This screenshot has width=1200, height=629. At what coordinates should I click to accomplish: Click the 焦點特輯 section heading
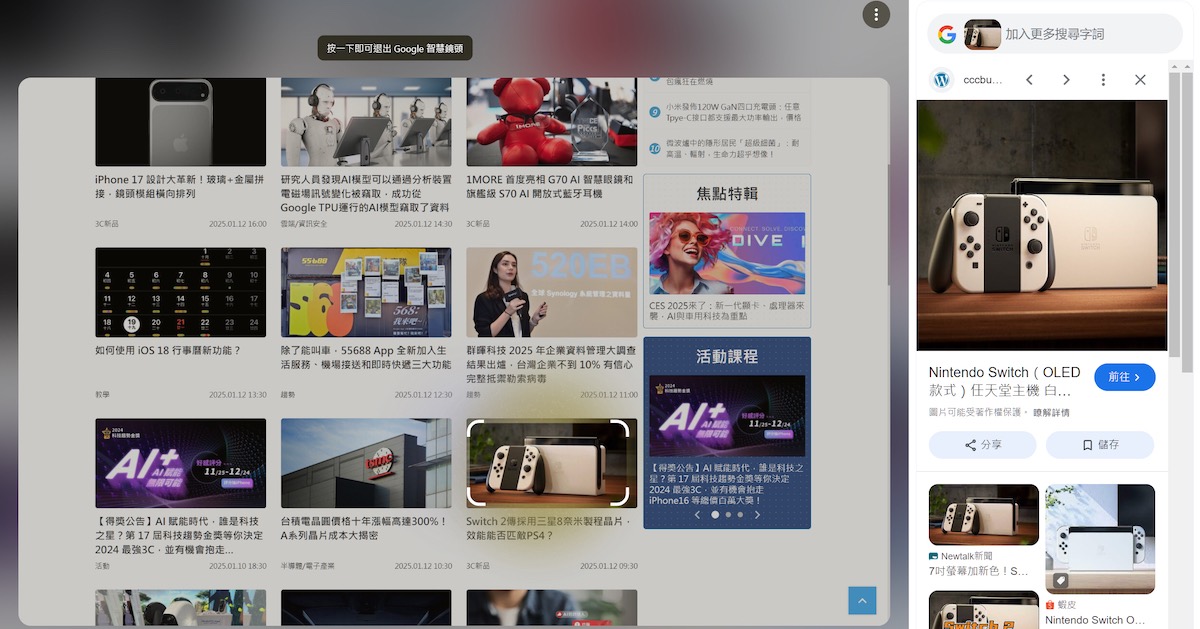(727, 193)
